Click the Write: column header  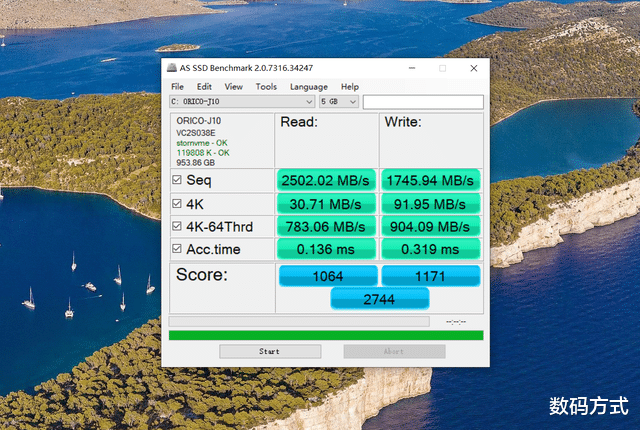[403, 122]
